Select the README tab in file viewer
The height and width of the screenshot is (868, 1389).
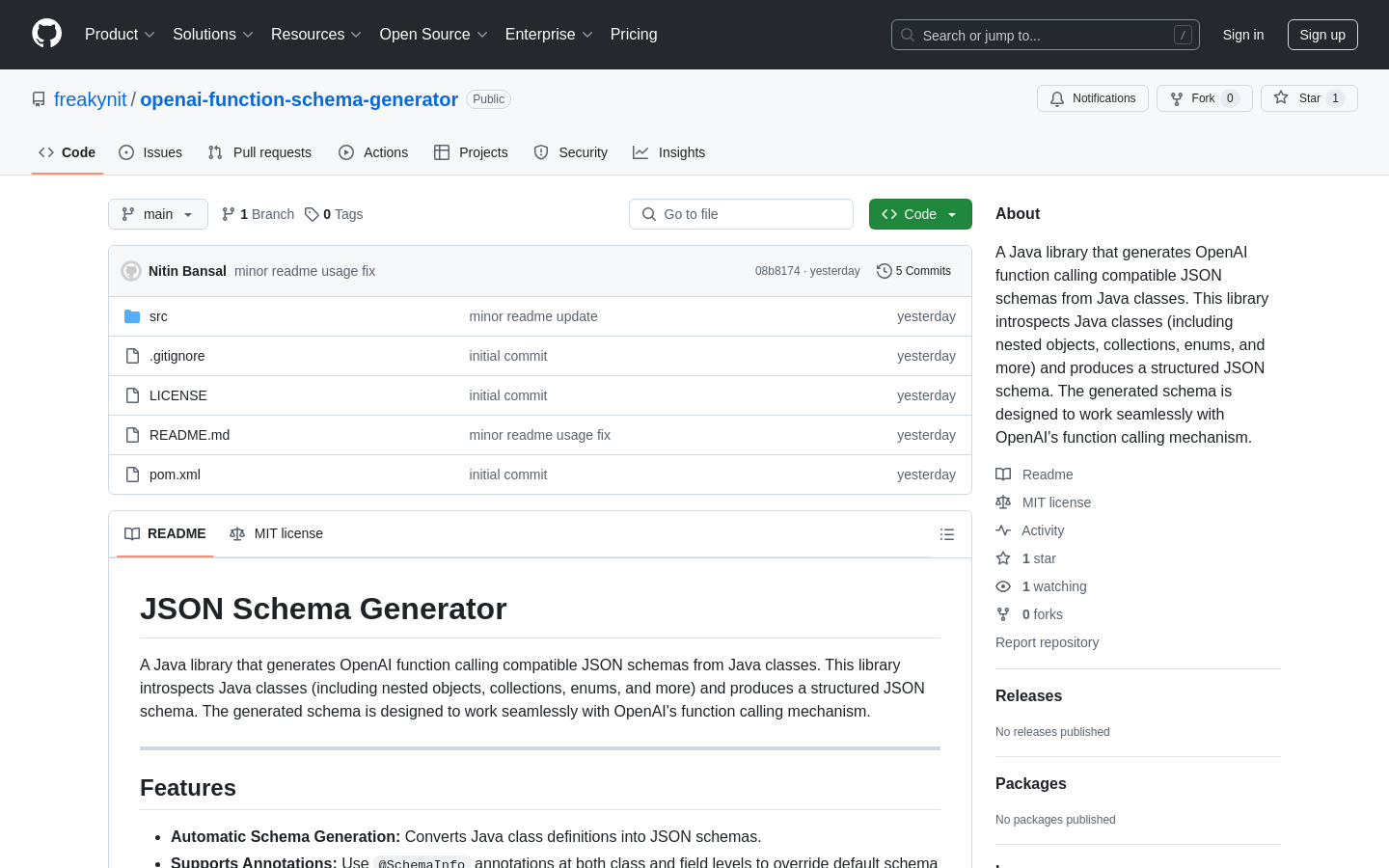point(165,533)
